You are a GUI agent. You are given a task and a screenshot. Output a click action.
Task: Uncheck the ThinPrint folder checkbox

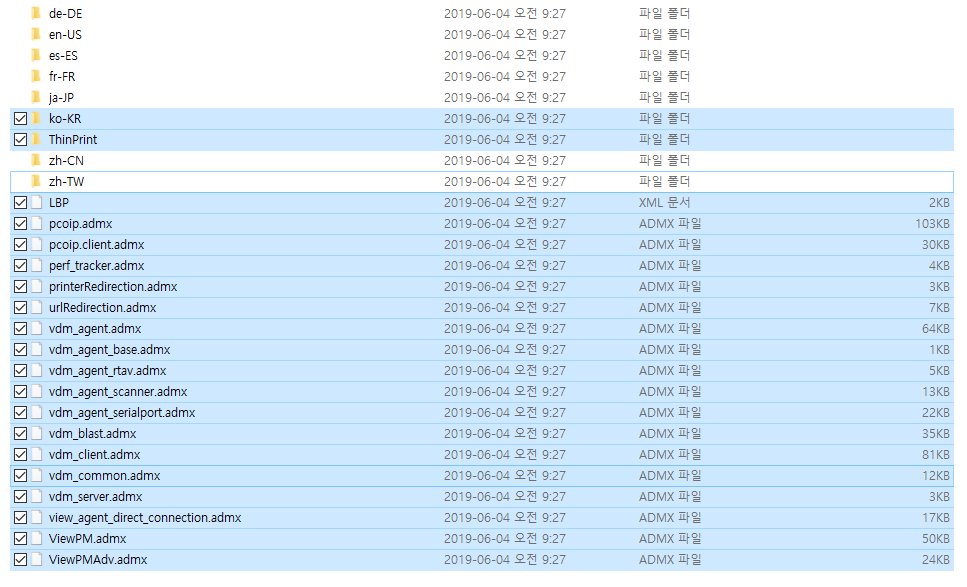coord(20,139)
